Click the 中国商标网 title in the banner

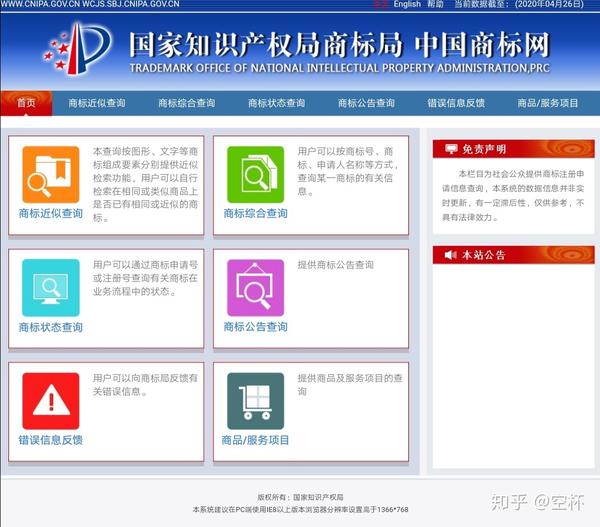click(x=483, y=45)
